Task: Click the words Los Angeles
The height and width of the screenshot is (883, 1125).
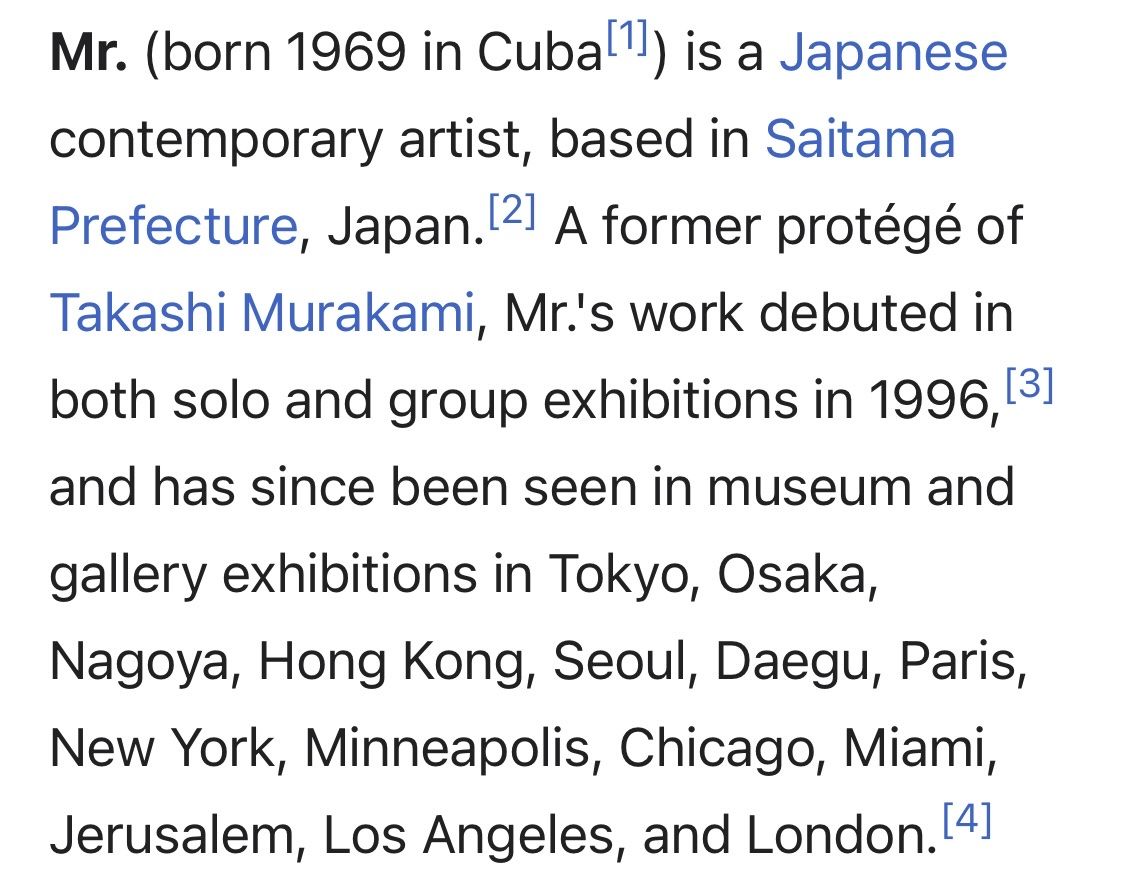Action: click(469, 836)
